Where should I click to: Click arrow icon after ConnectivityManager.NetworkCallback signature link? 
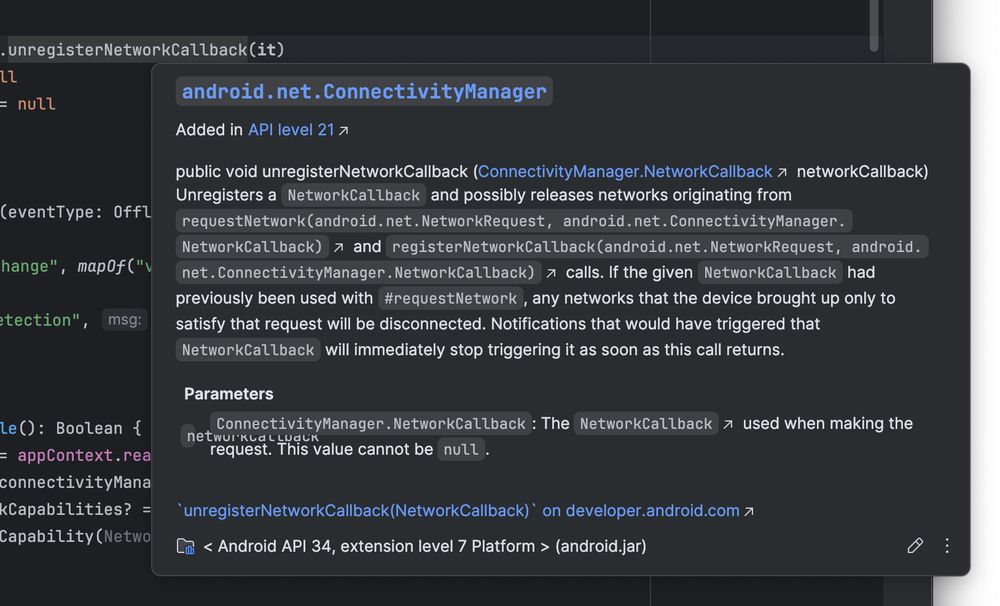[783, 172]
